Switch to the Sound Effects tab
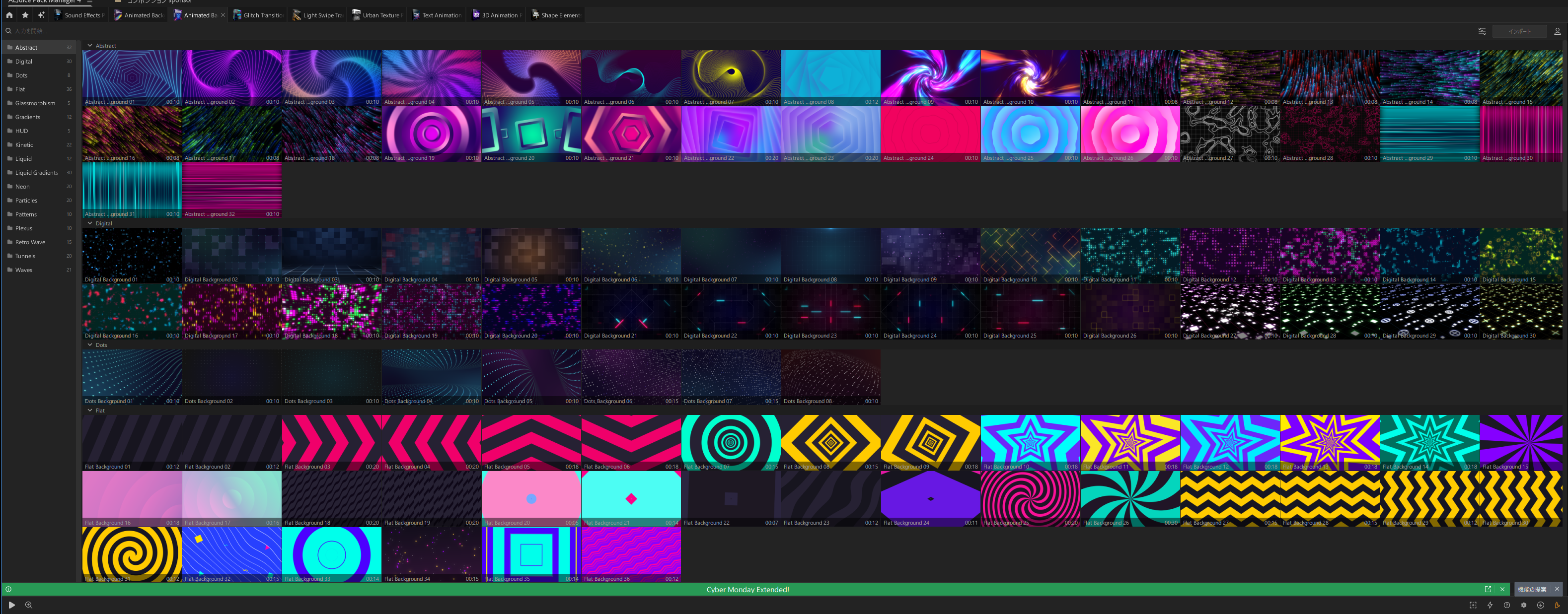Viewport: 1568px width, 614px height. [79, 15]
